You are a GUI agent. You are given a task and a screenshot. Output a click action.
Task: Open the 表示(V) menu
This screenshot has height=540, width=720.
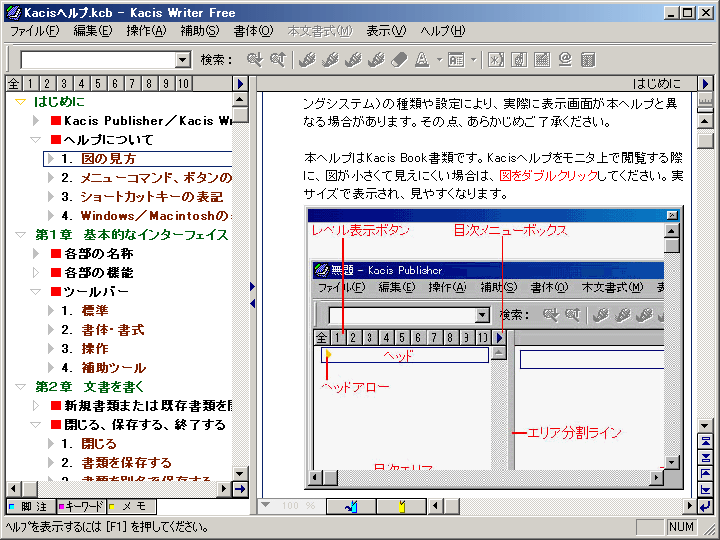pos(386,31)
